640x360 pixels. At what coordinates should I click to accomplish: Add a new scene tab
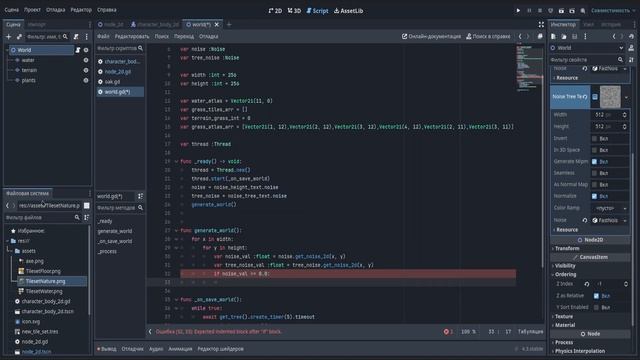[229, 24]
